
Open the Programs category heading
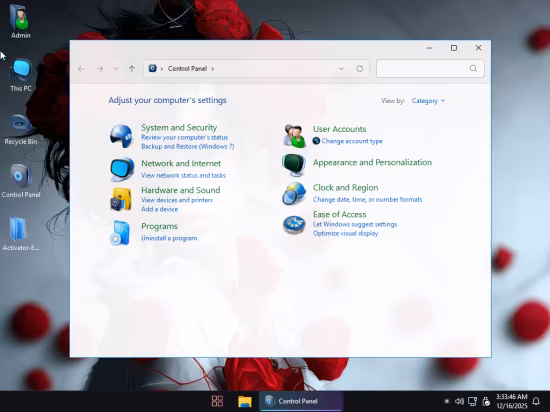pos(160,226)
